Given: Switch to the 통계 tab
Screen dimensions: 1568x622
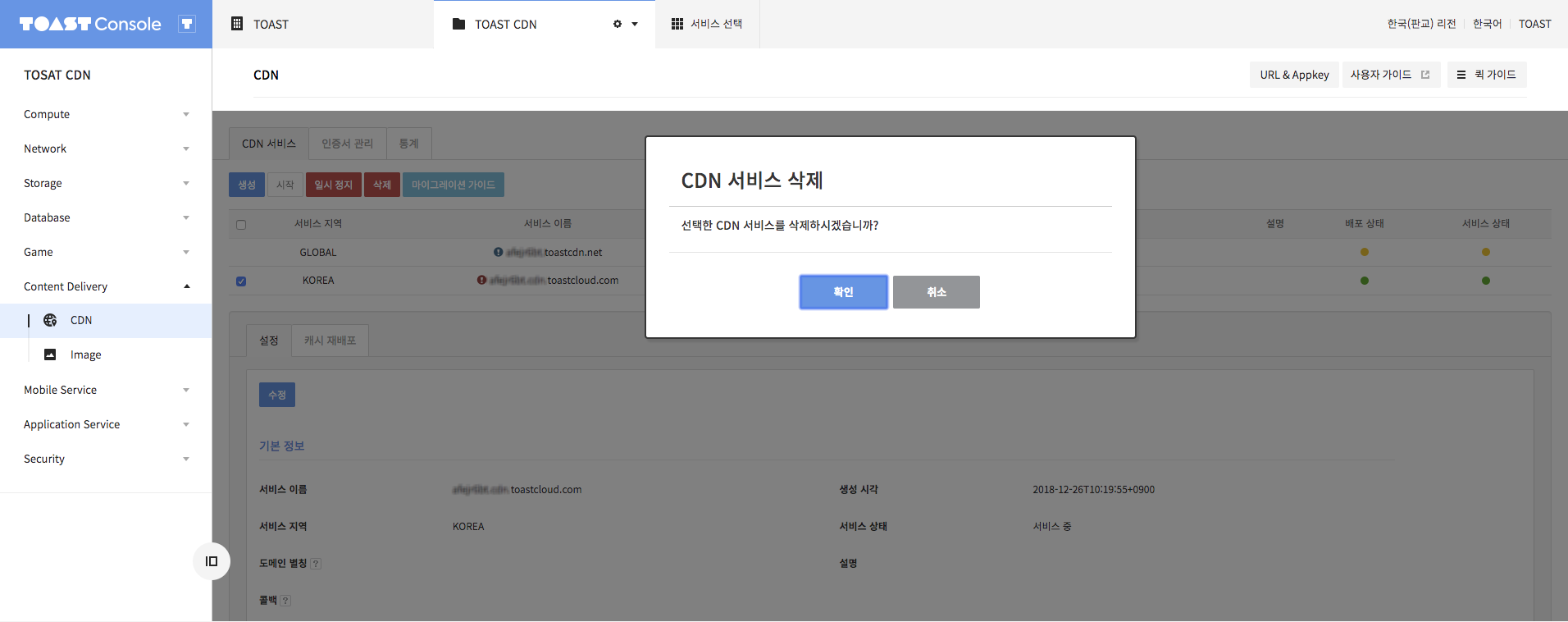Looking at the screenshot, I should pos(408,144).
